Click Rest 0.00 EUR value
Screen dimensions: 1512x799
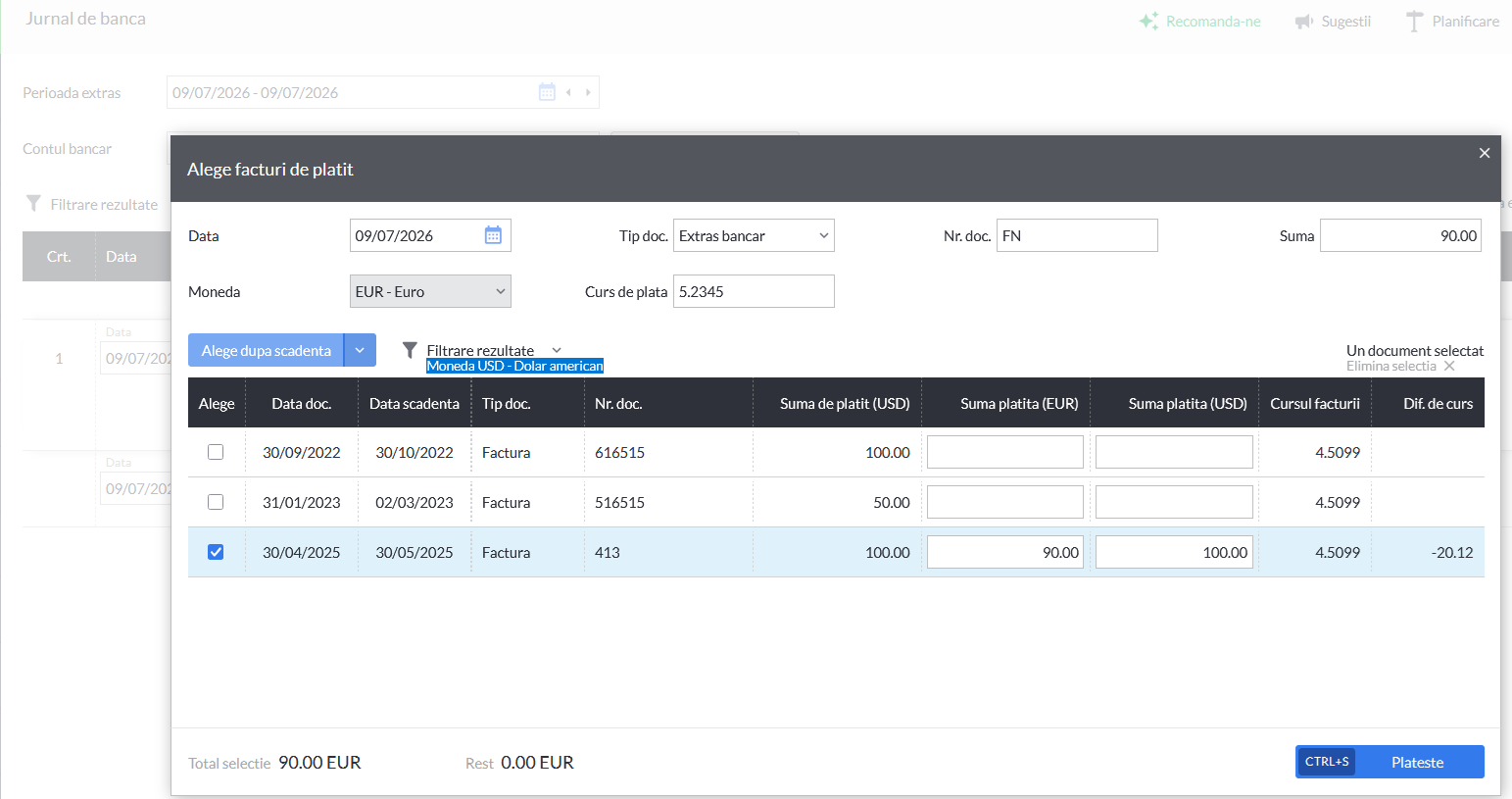point(537,762)
